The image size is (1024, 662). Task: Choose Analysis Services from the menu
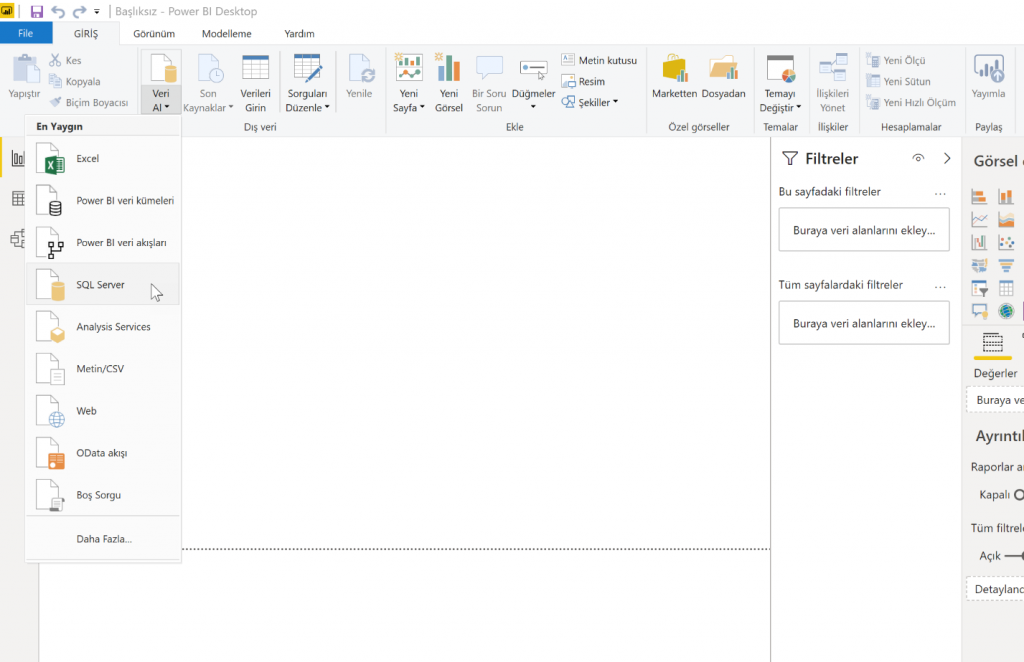(x=103, y=326)
